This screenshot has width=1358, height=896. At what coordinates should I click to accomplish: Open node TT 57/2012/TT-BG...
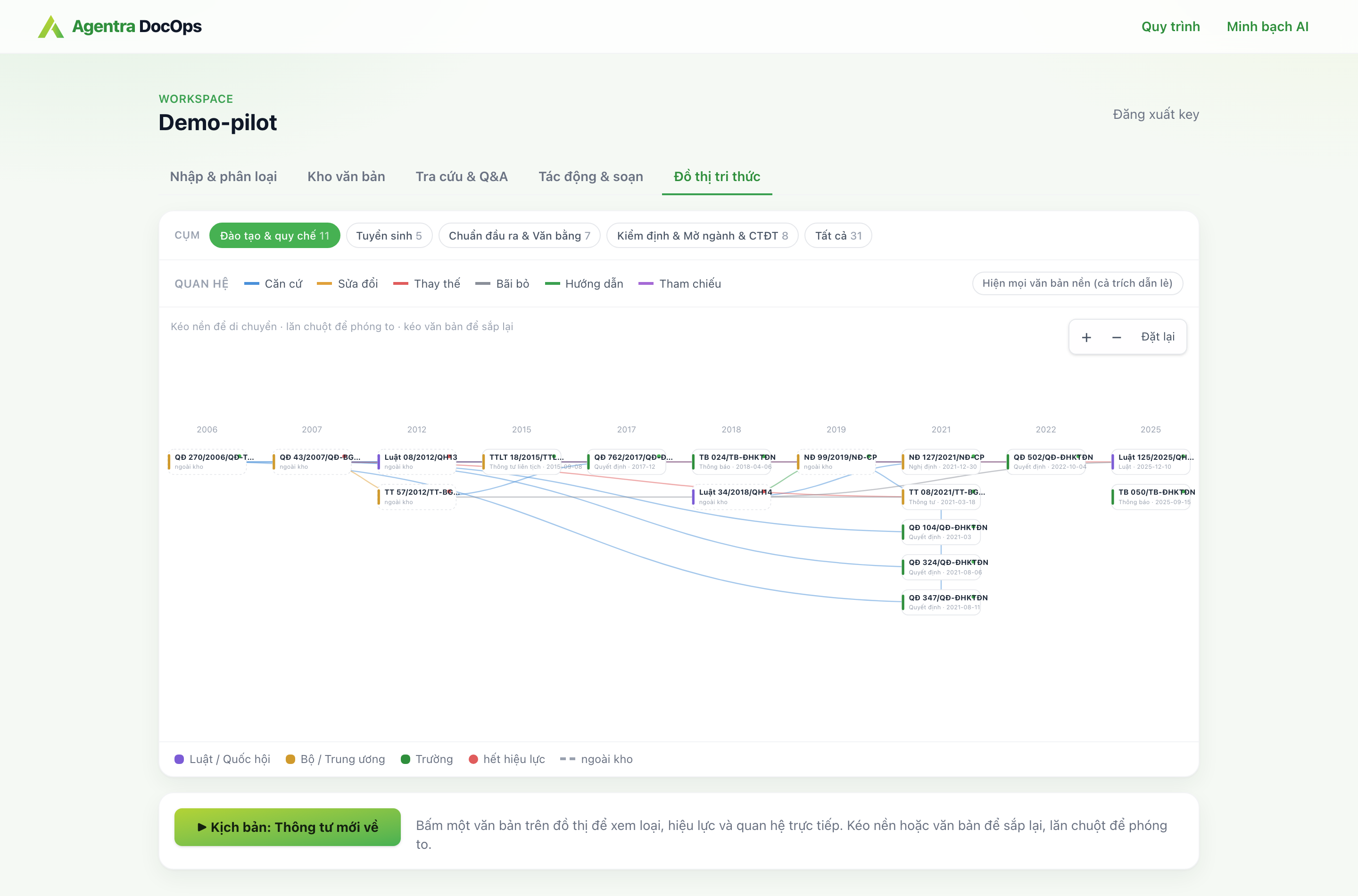[417, 497]
